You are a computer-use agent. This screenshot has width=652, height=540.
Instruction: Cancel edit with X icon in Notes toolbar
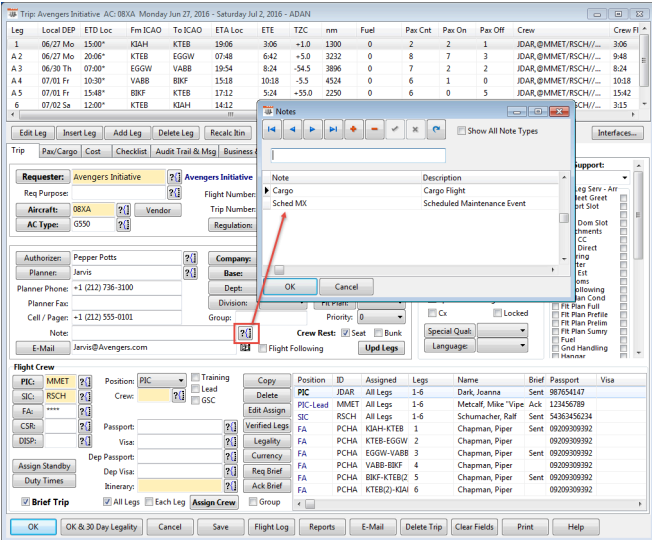[x=415, y=130]
